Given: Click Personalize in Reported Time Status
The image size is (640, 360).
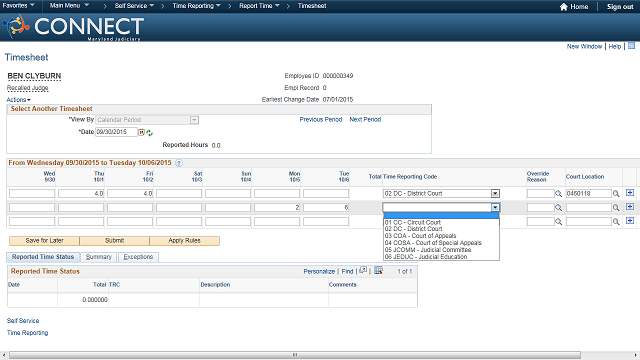Looking at the screenshot, I should coord(319,271).
